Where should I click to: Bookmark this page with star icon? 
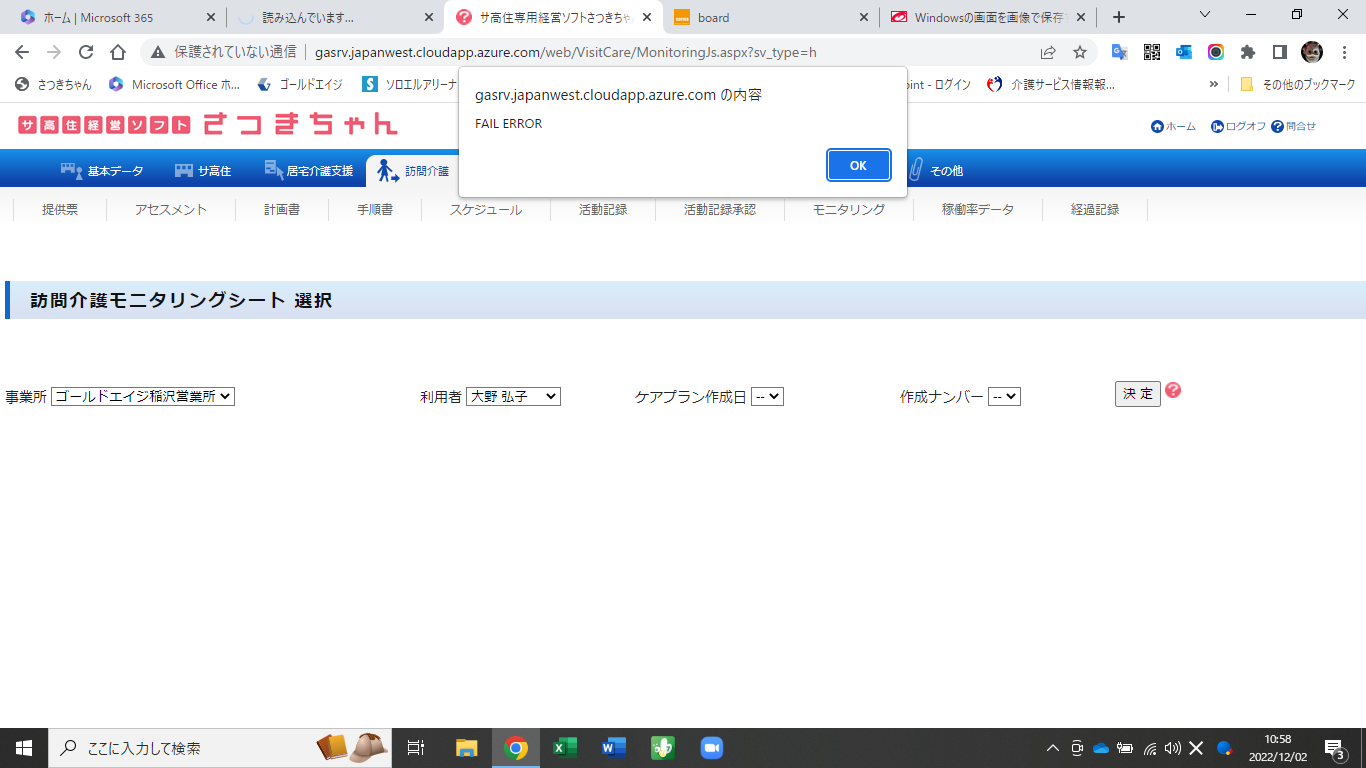pos(1080,52)
